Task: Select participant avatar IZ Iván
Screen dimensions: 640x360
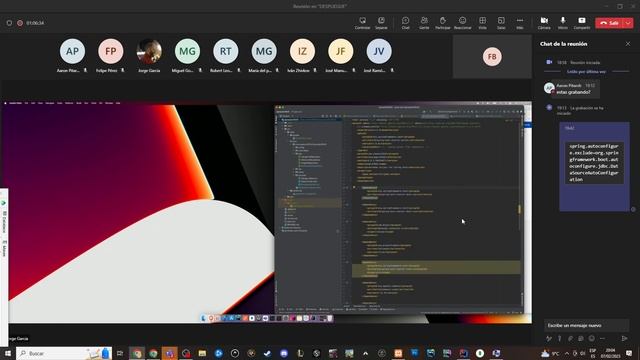Action: 302,51
